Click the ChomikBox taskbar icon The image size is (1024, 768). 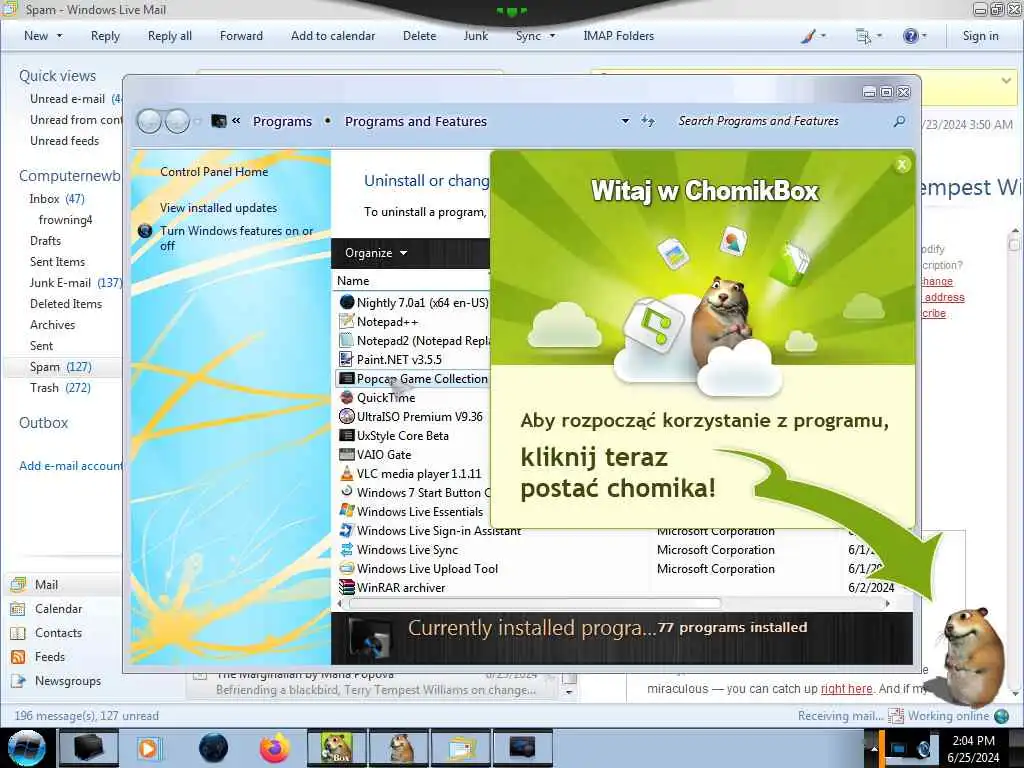tap(337, 748)
